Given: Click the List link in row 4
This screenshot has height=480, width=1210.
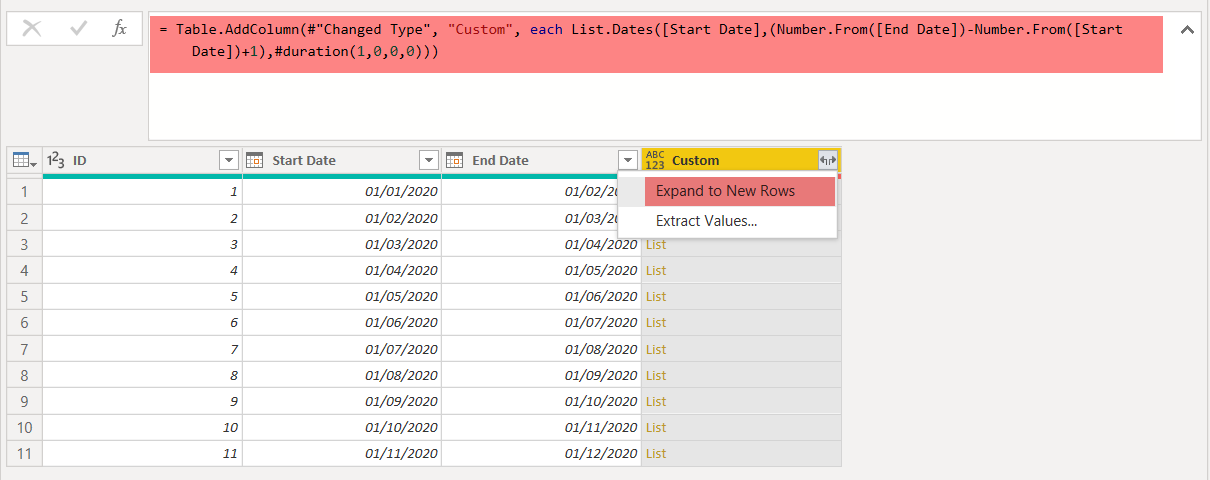Looking at the screenshot, I should point(656,270).
